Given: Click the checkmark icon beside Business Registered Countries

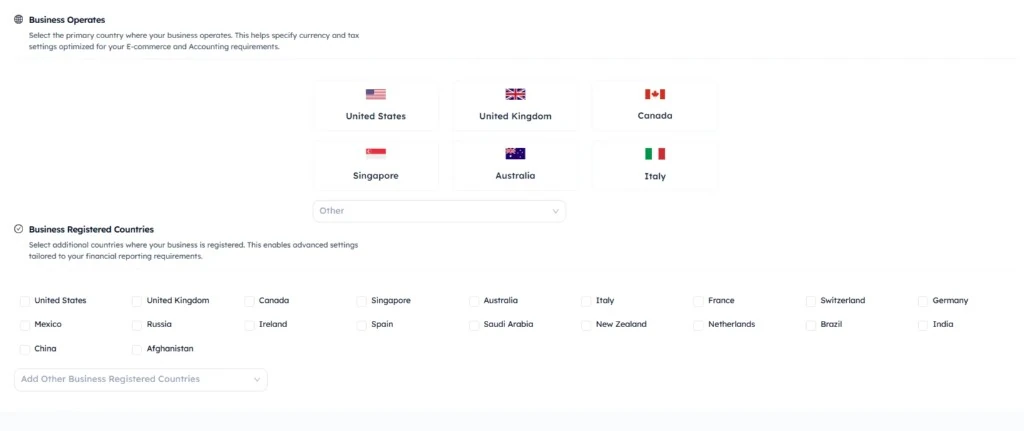Looking at the screenshot, I should point(18,229).
